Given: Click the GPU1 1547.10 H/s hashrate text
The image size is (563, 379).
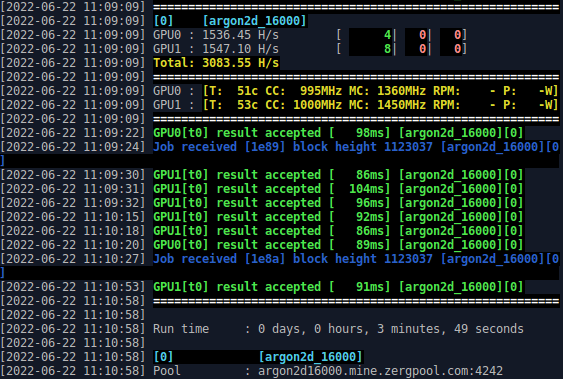Looking at the screenshot, I should tap(216, 49).
